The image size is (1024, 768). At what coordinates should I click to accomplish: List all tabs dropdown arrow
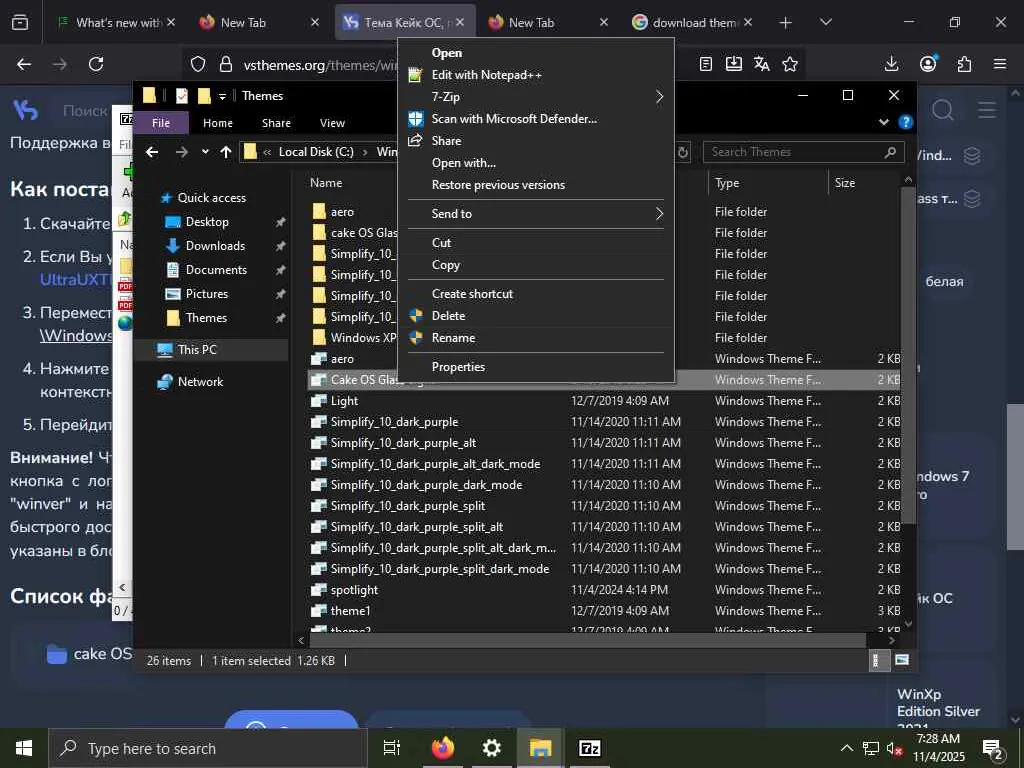click(x=826, y=23)
